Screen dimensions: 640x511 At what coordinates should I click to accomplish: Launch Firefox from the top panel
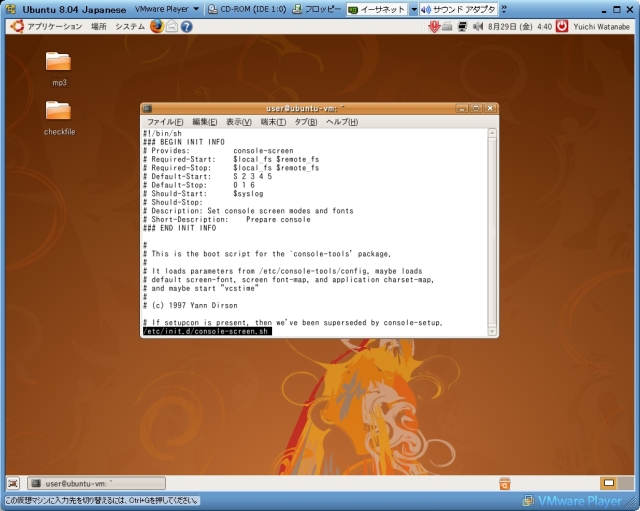156,27
